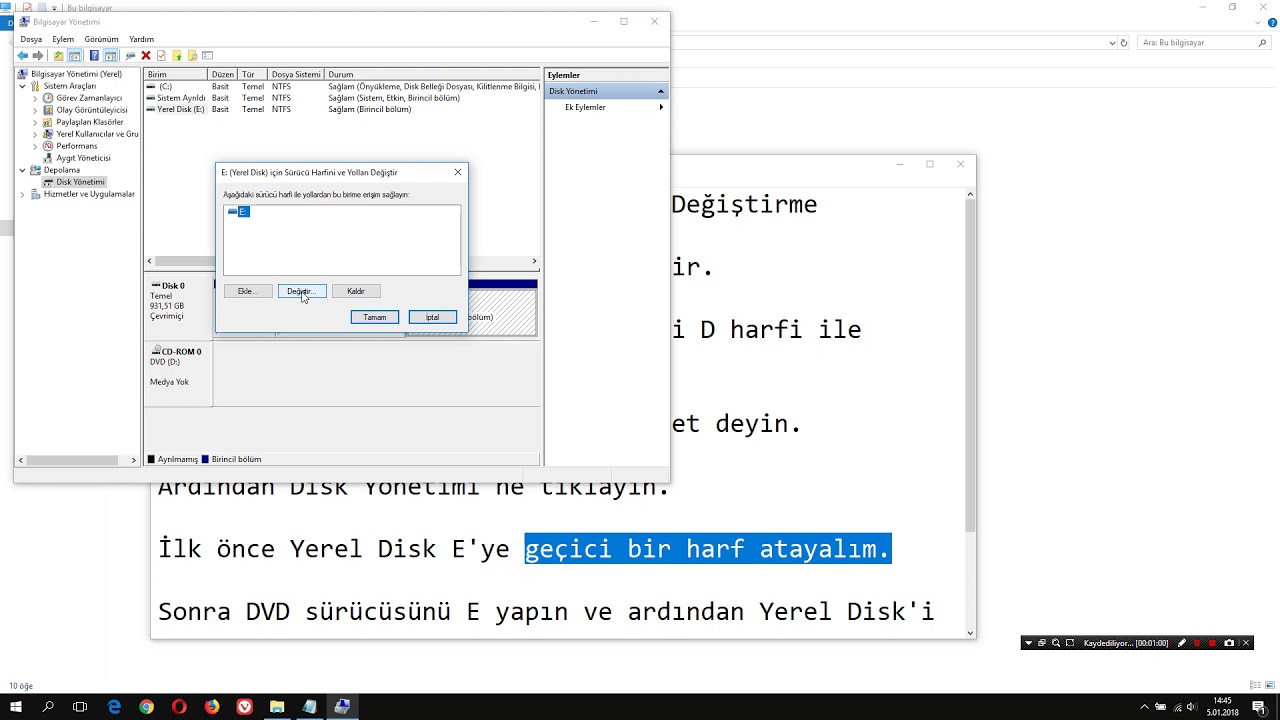Click the camera snapshot icon on recorder bar
The image size is (1280, 720).
[x=1229, y=643]
